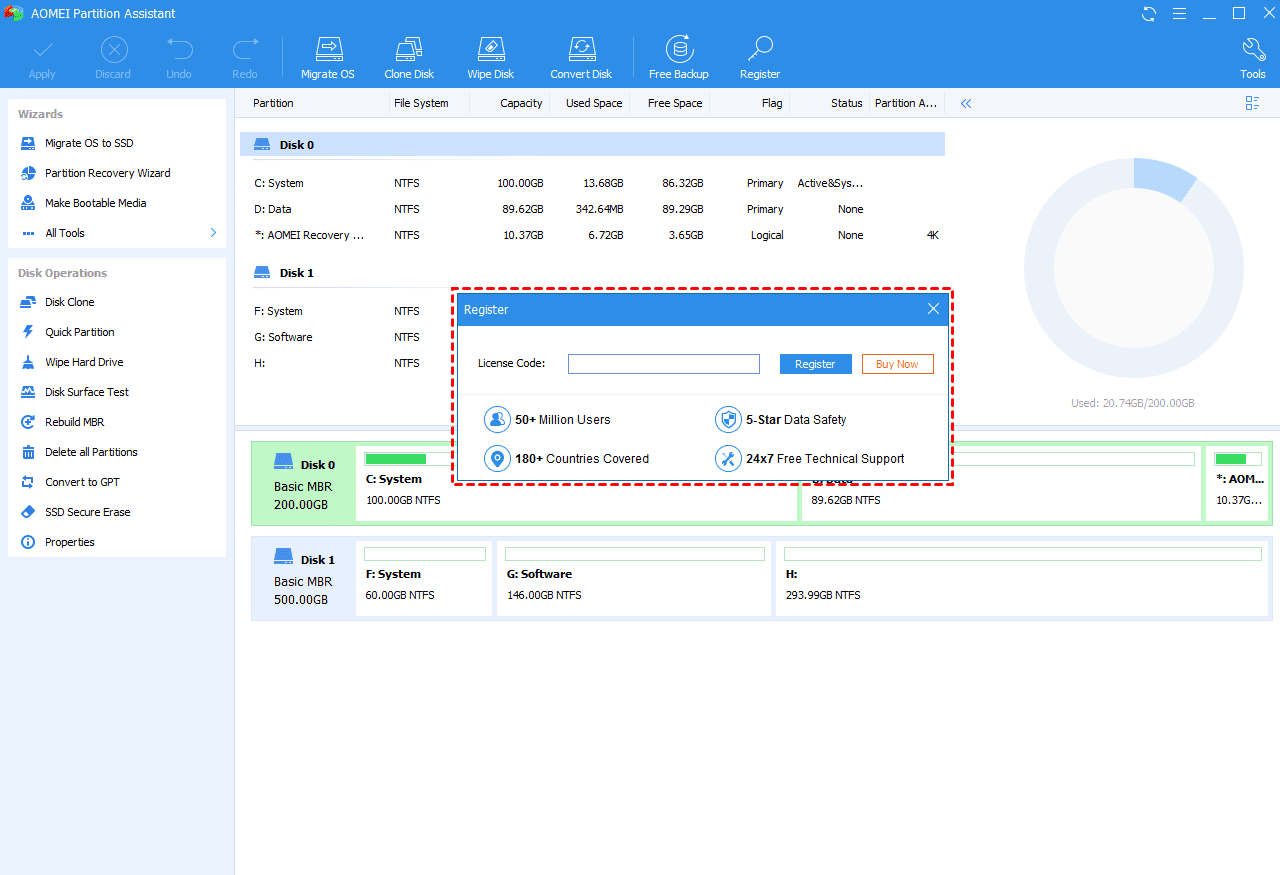Click the 24x7 Technical Support tools icon
The width and height of the screenshot is (1280, 875).
(x=728, y=459)
